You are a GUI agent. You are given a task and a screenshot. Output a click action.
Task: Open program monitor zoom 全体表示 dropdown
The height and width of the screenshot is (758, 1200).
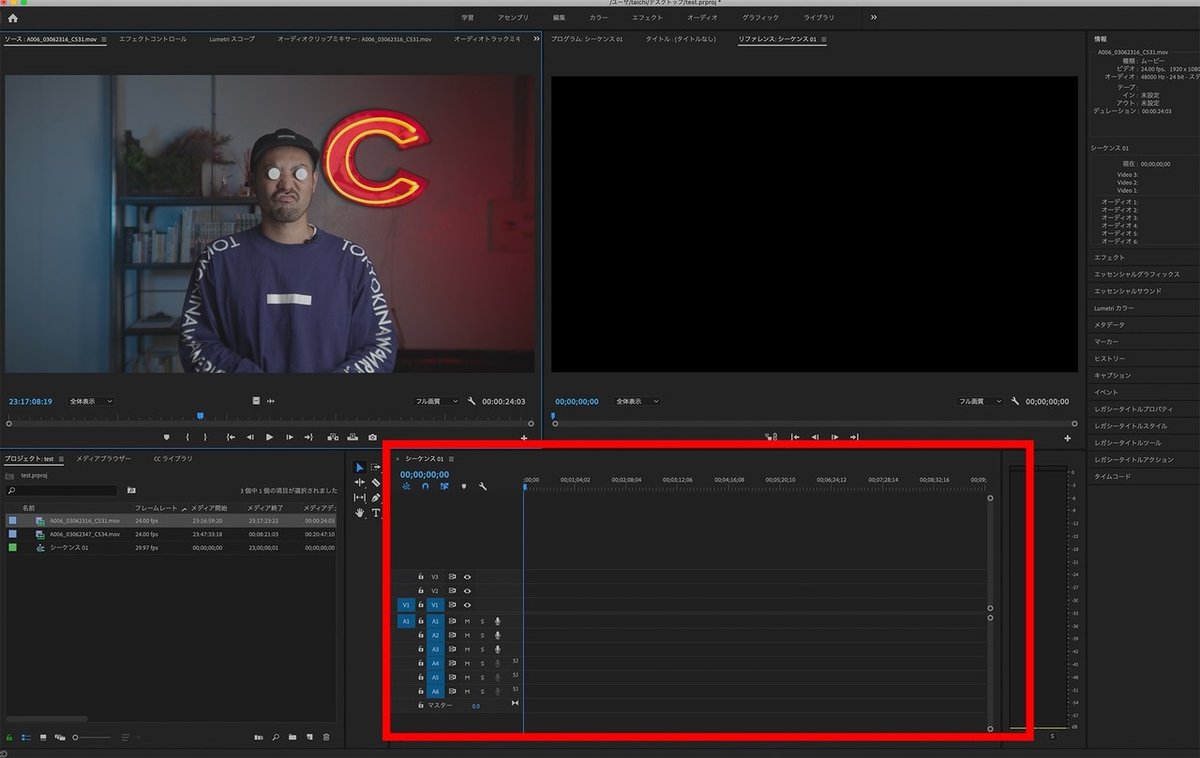pyautogui.click(x=636, y=401)
